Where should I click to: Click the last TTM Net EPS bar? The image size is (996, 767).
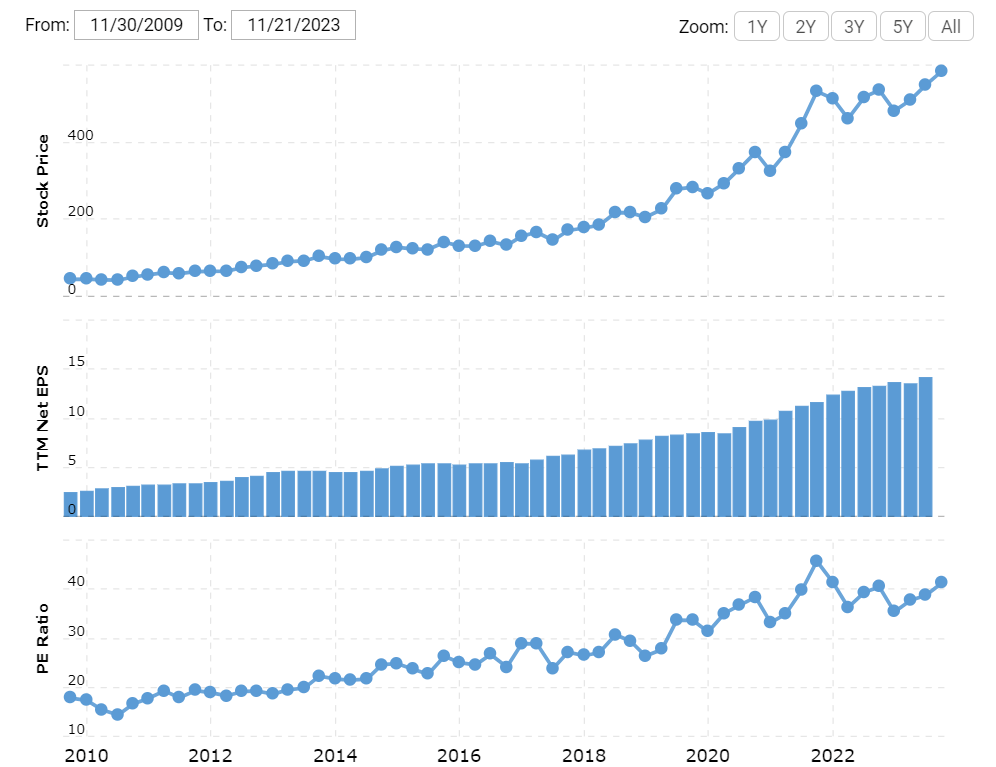(926, 447)
